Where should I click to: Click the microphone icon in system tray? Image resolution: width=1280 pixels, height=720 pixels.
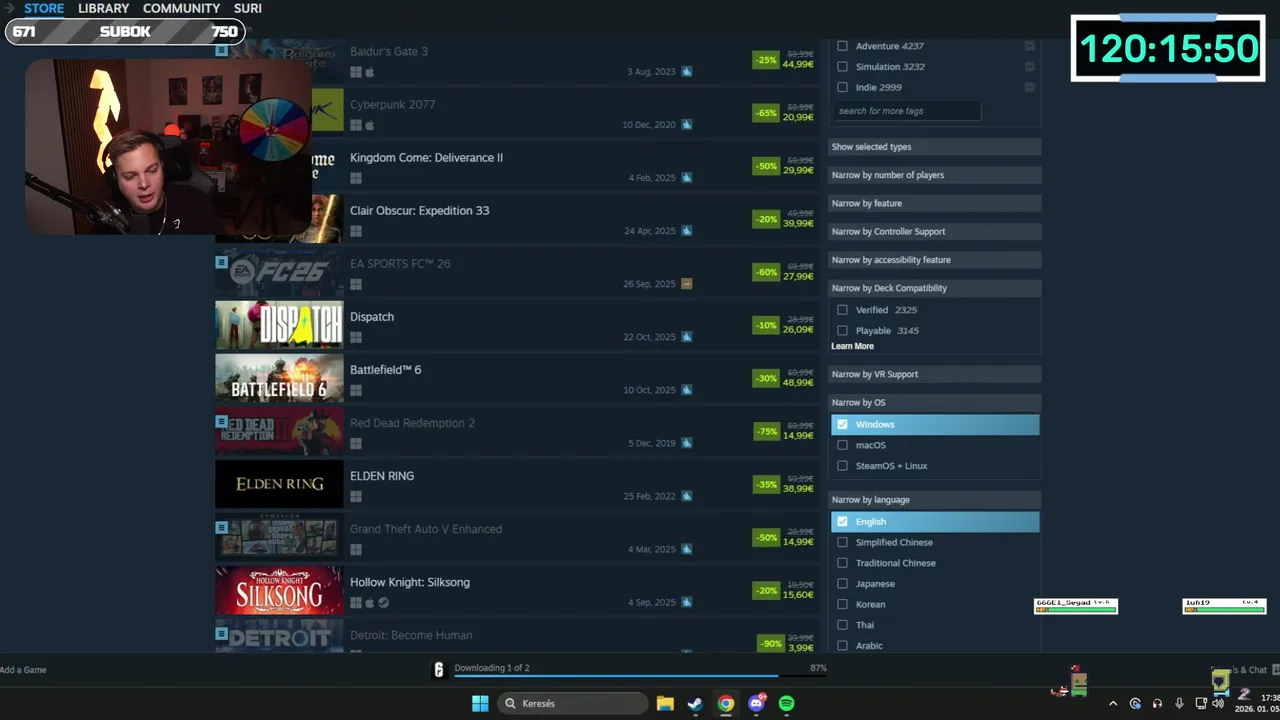(1179, 704)
